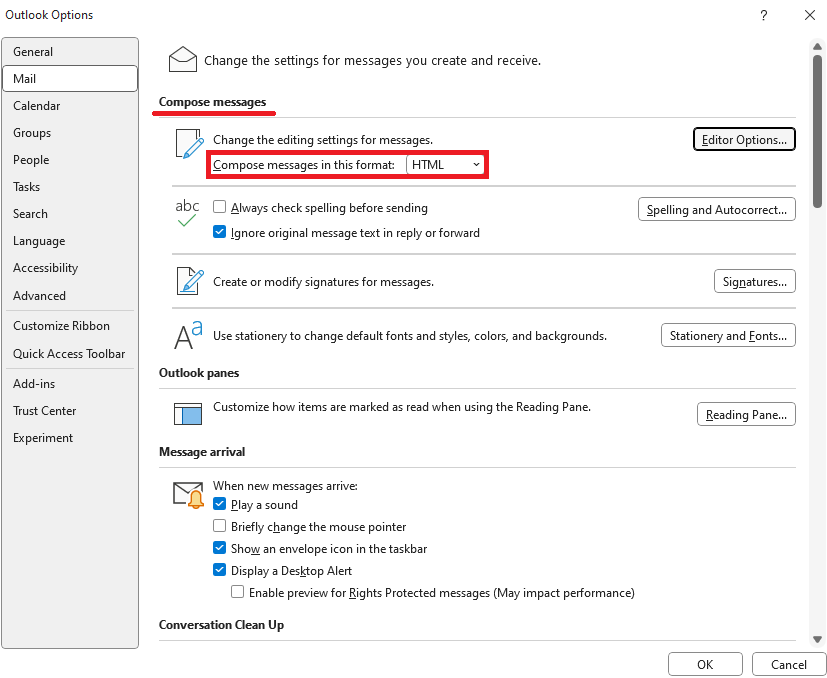Click the abc spell-check icon
Image resolution: width=827 pixels, height=678 pixels.
tap(187, 213)
